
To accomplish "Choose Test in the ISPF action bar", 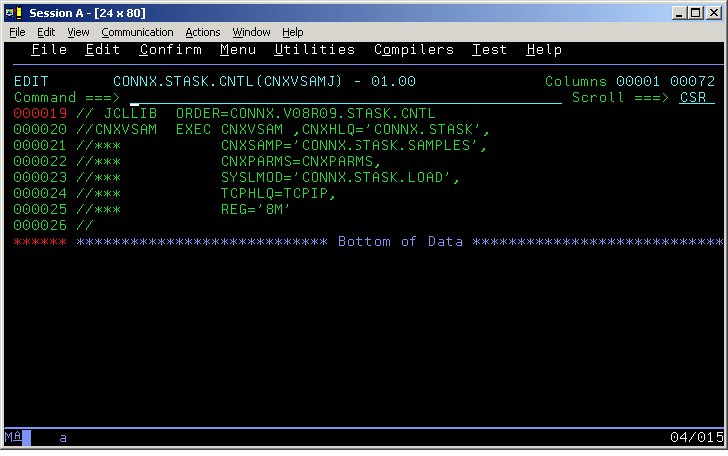I will (x=490, y=50).
